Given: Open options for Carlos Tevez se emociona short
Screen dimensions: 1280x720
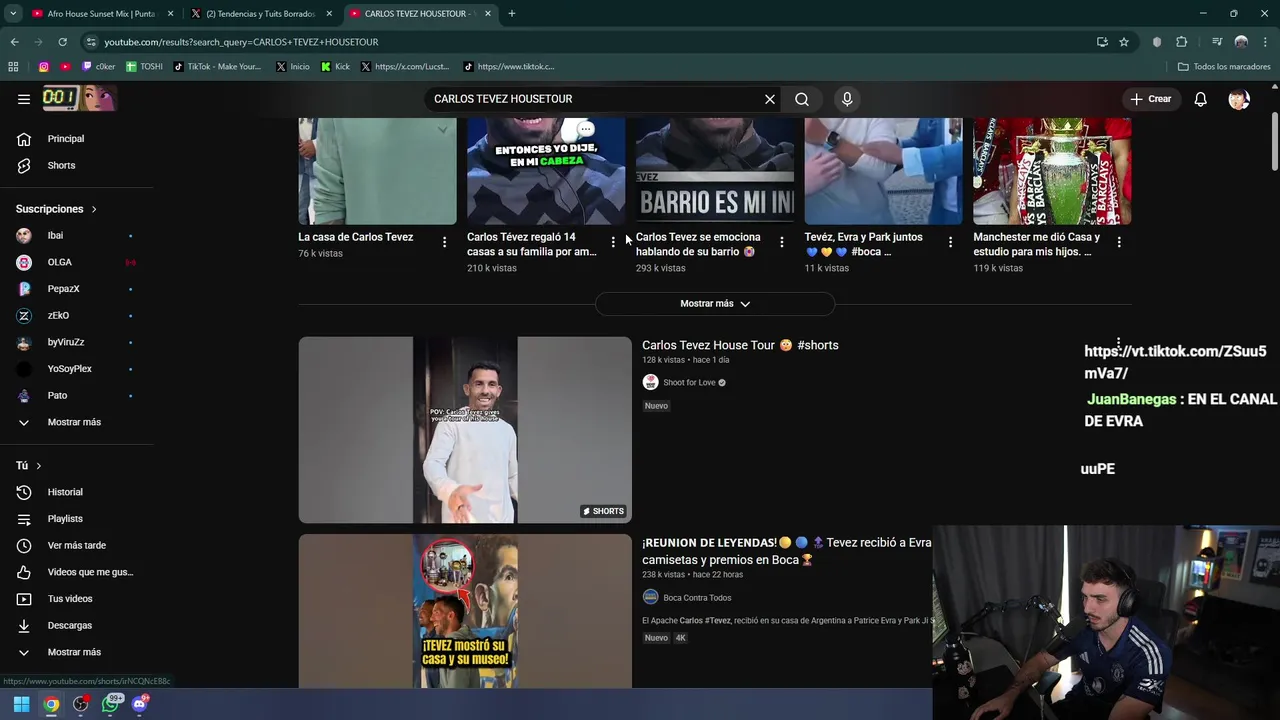Looking at the screenshot, I should pyautogui.click(x=781, y=242).
